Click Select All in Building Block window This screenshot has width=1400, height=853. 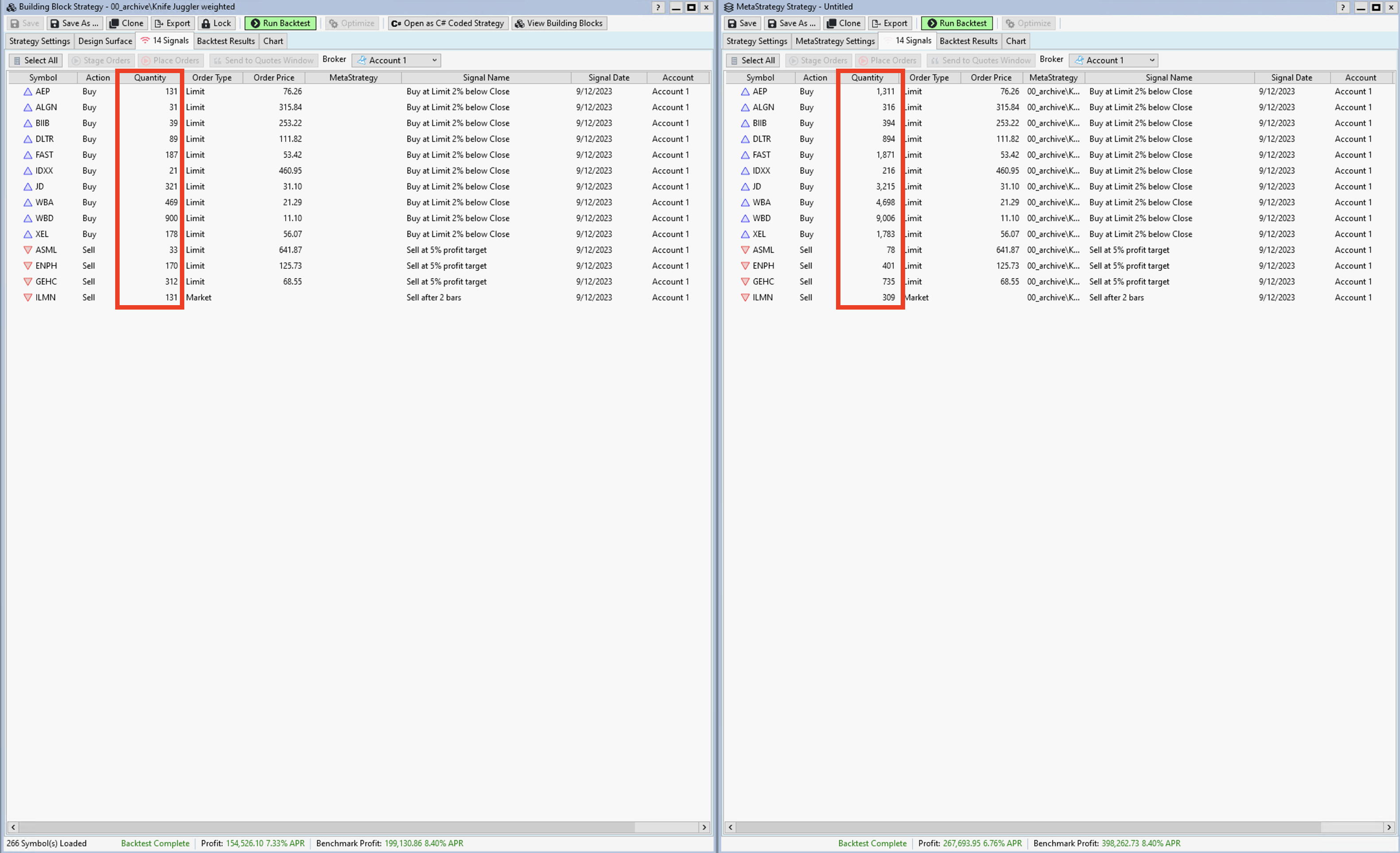[35, 60]
